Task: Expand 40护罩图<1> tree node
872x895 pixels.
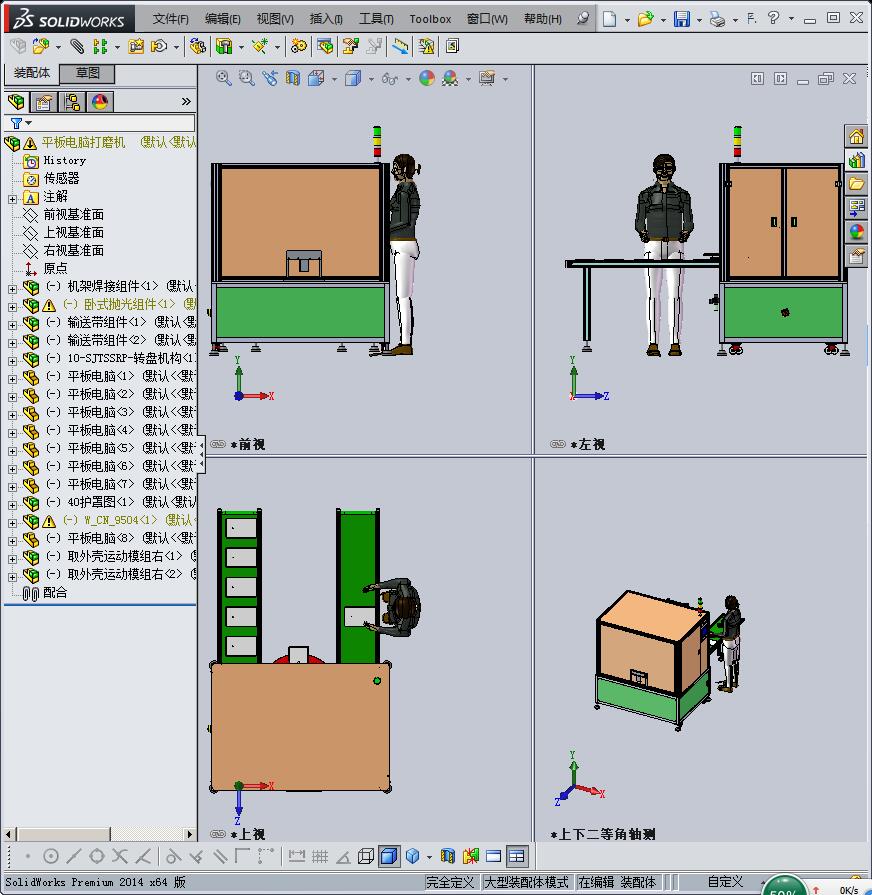Action: pyautogui.click(x=13, y=505)
